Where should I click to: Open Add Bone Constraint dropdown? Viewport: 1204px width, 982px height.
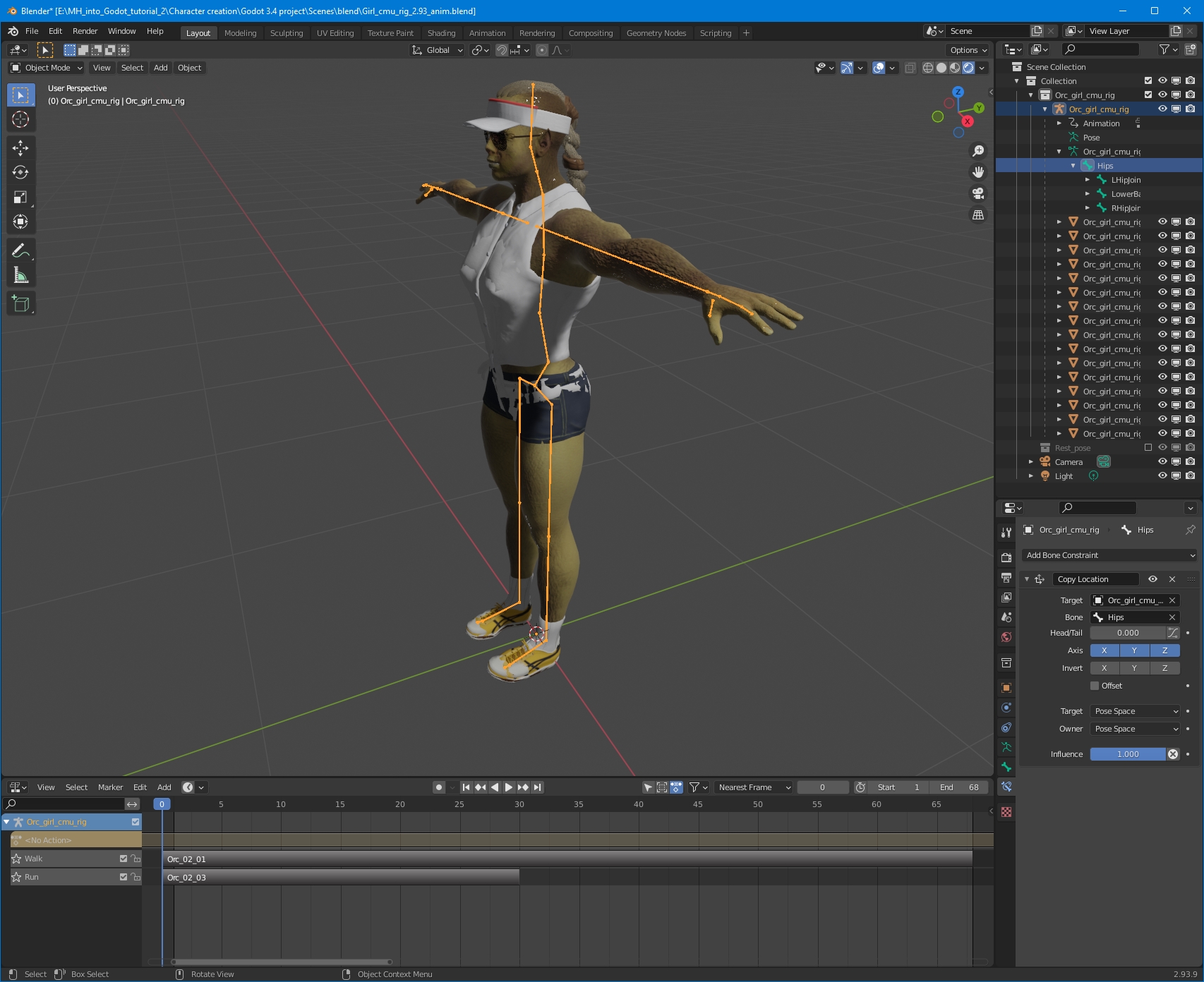coord(1109,555)
